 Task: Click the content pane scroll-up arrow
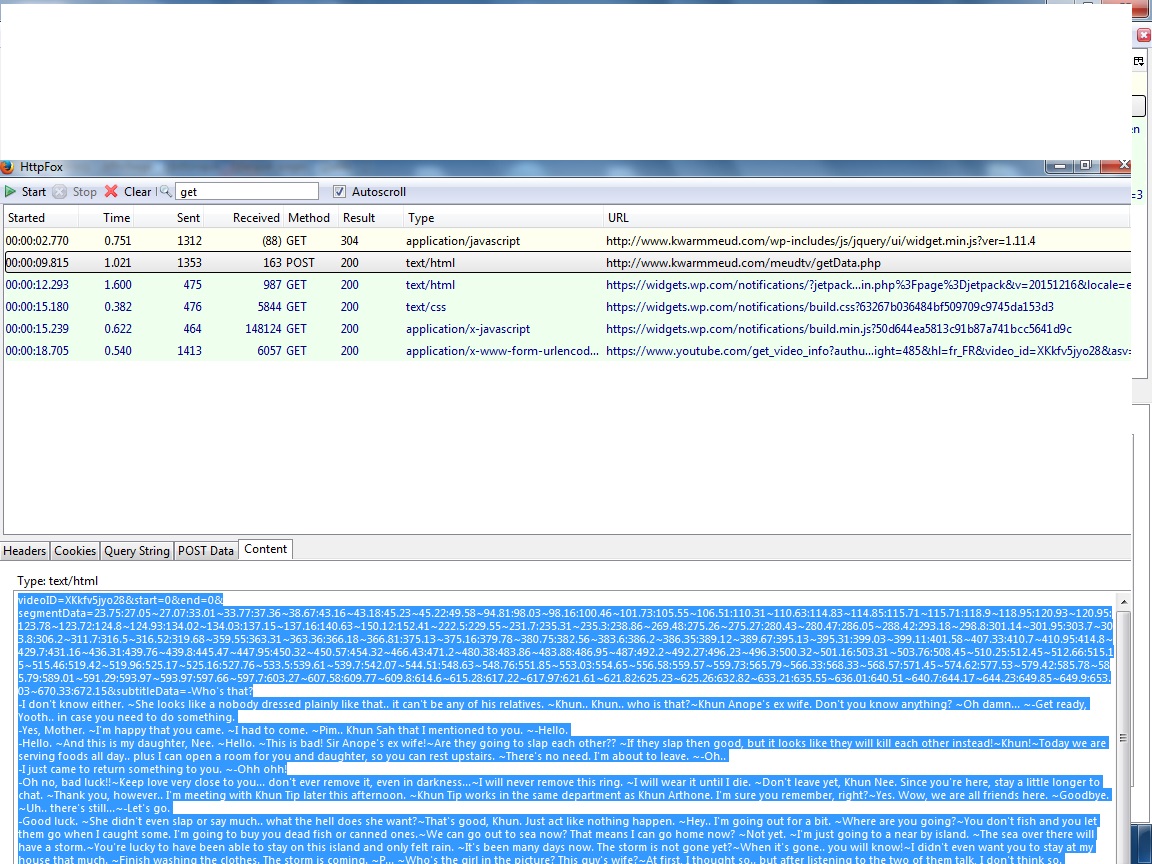coord(1123,602)
